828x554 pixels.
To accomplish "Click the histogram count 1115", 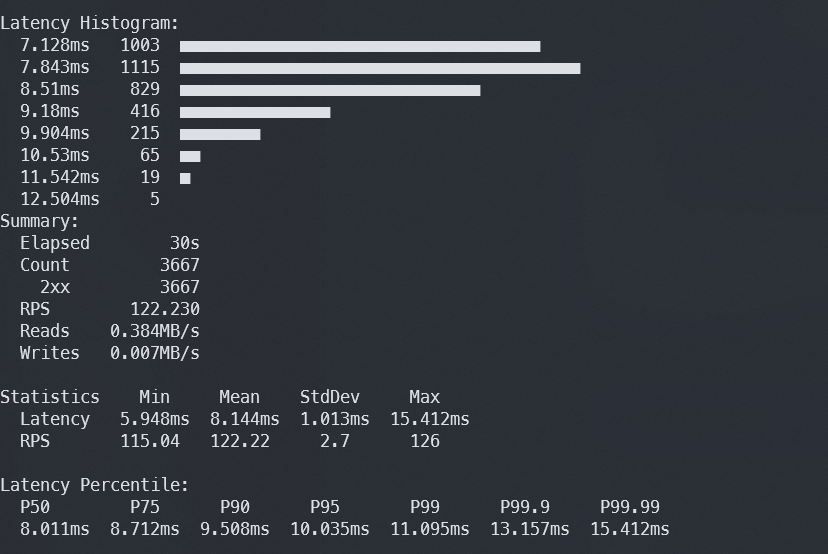I will click(140, 67).
